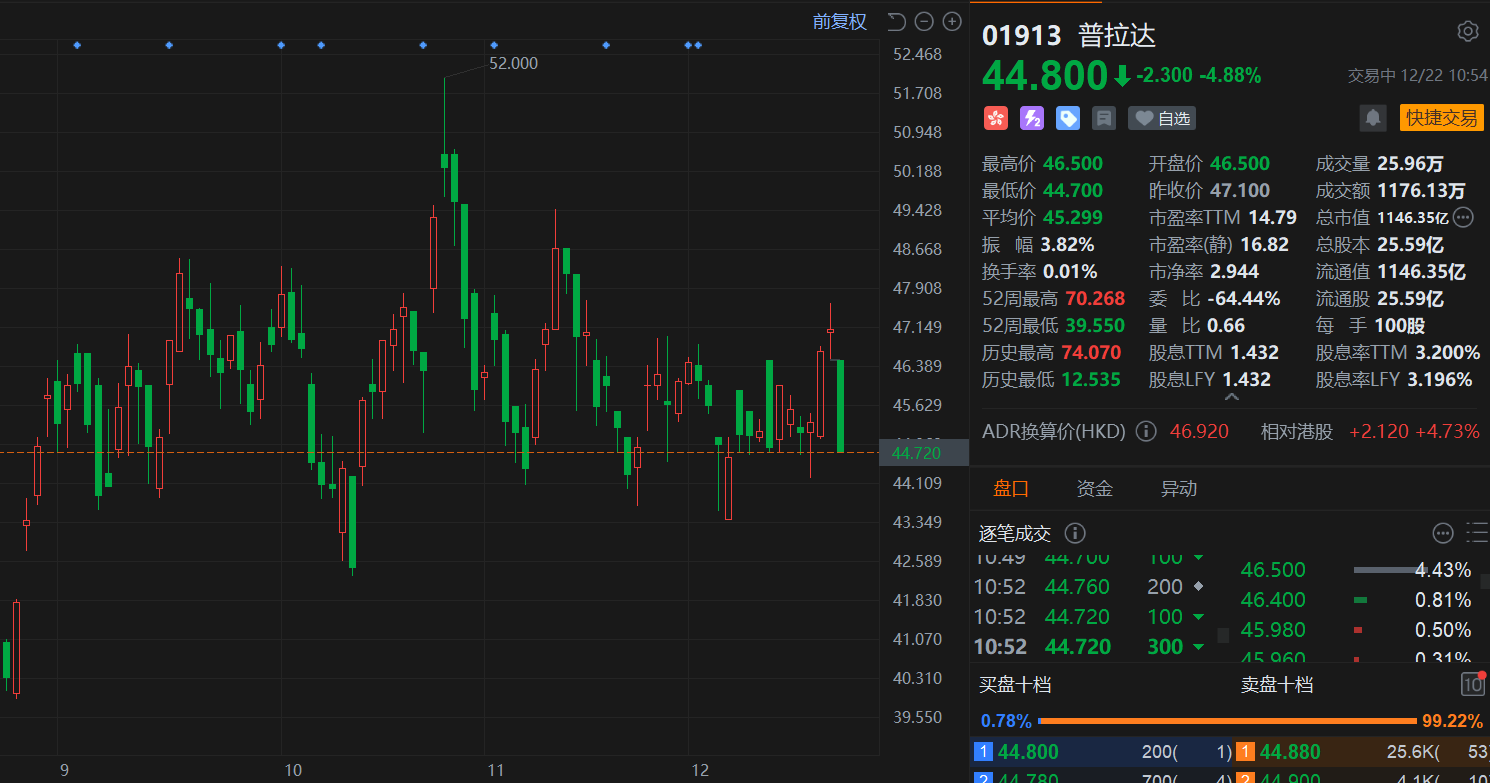1490x783 pixels.
Task: Click the ADR price 46.920
Action: (1201, 431)
